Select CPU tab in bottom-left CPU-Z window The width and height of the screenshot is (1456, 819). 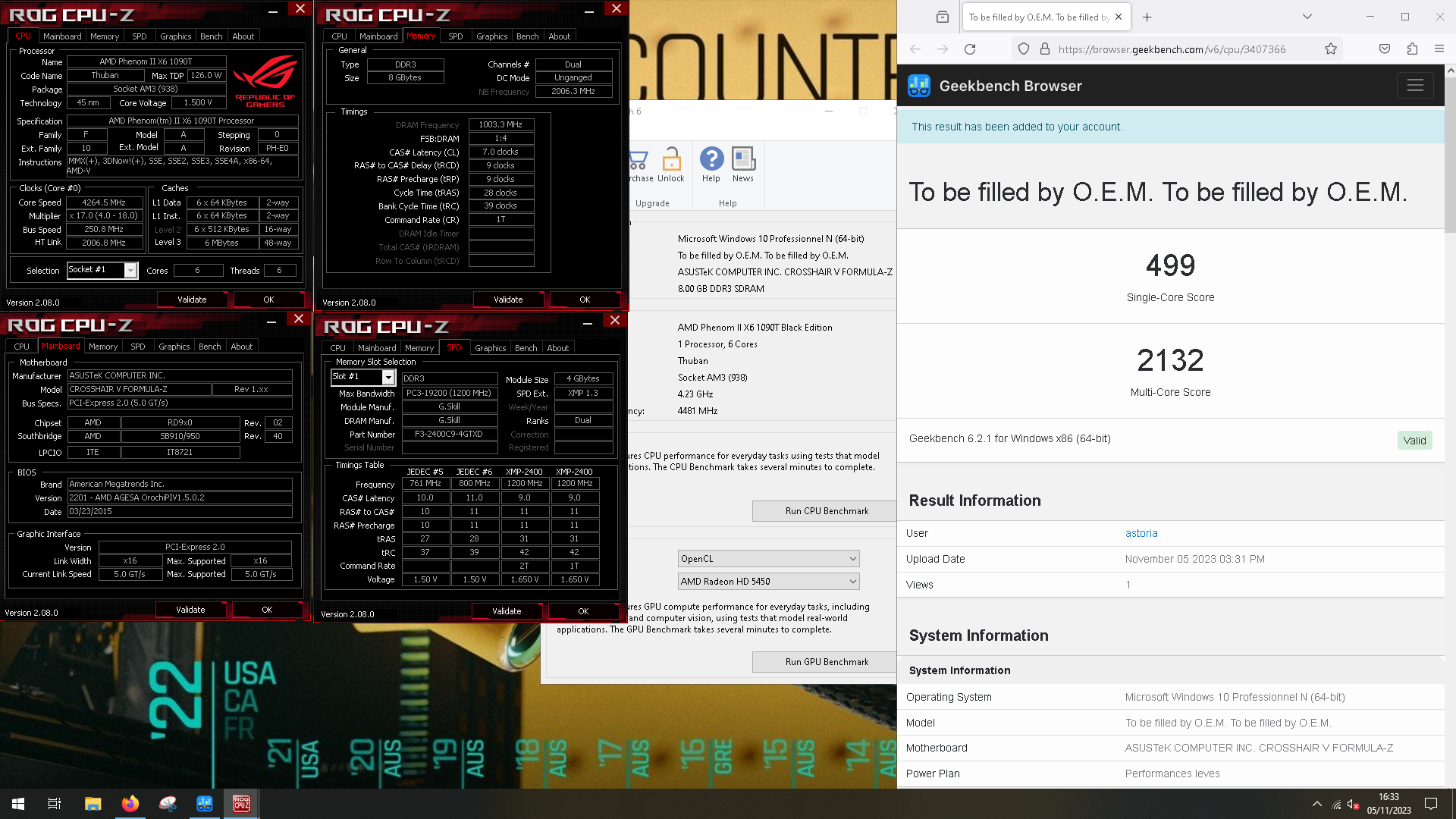(22, 347)
